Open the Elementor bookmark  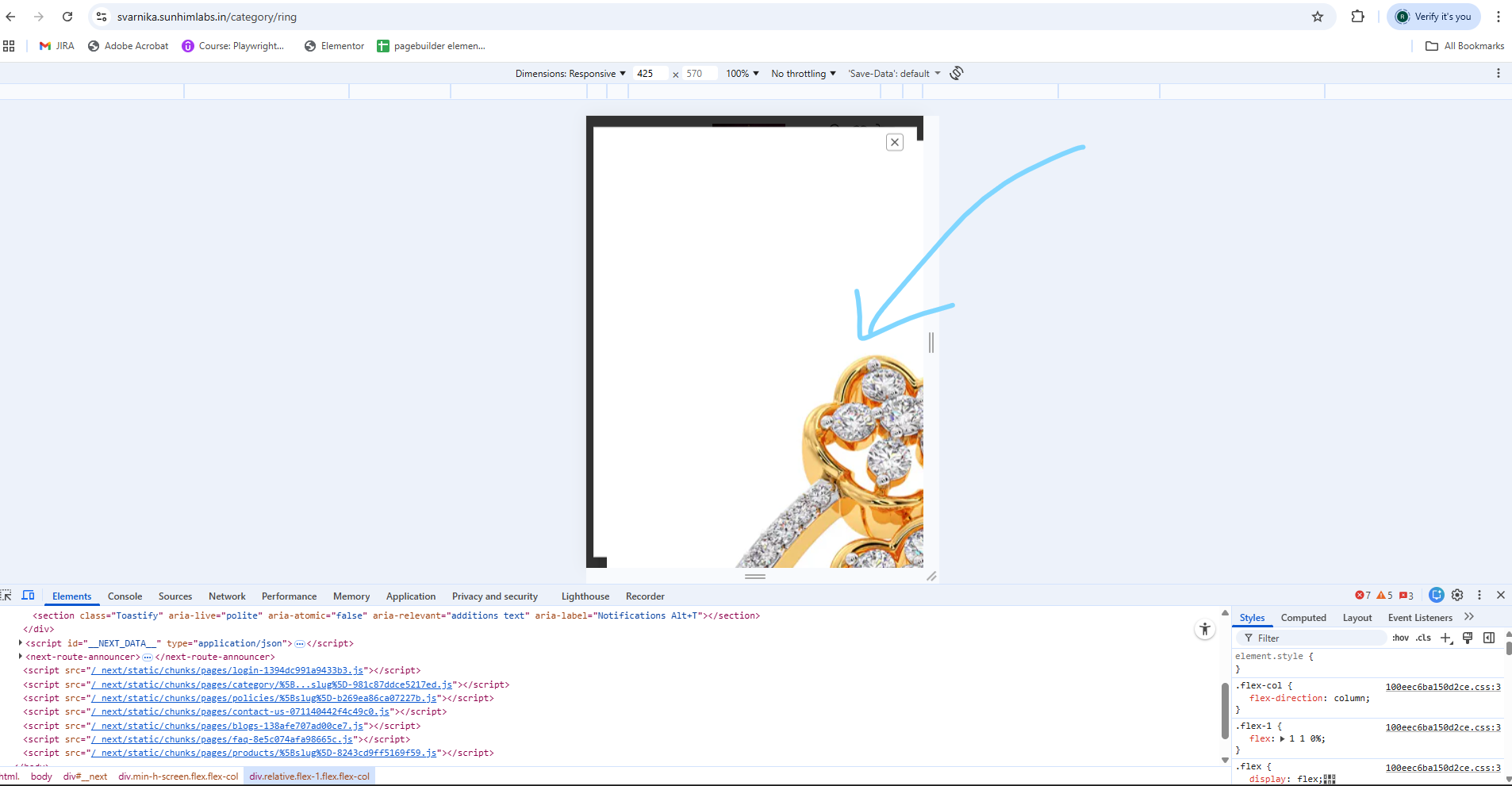[x=334, y=46]
